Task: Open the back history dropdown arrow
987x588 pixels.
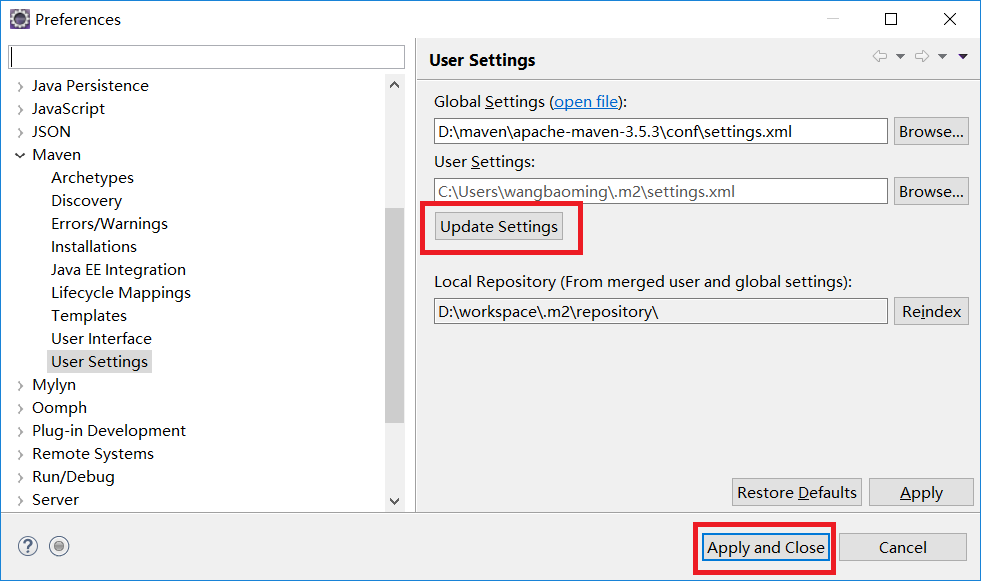Action: 901,57
